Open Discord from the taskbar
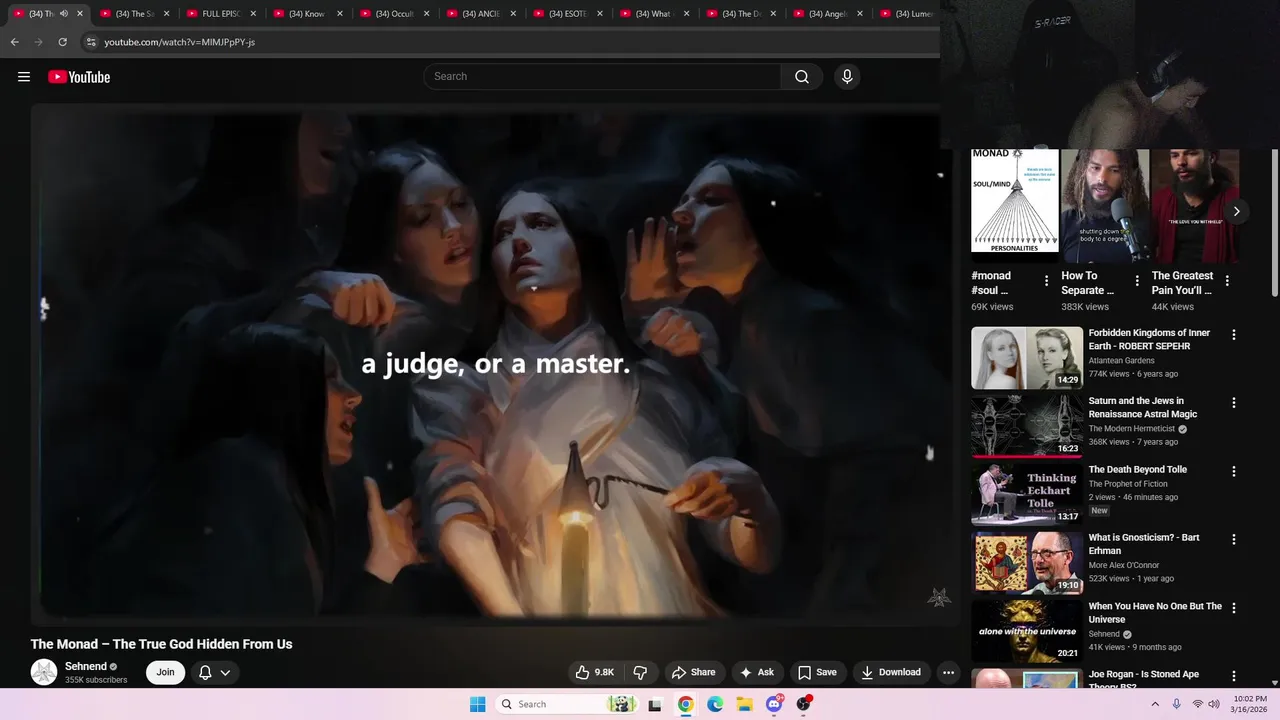Image resolution: width=1280 pixels, height=720 pixels. (x=774, y=704)
